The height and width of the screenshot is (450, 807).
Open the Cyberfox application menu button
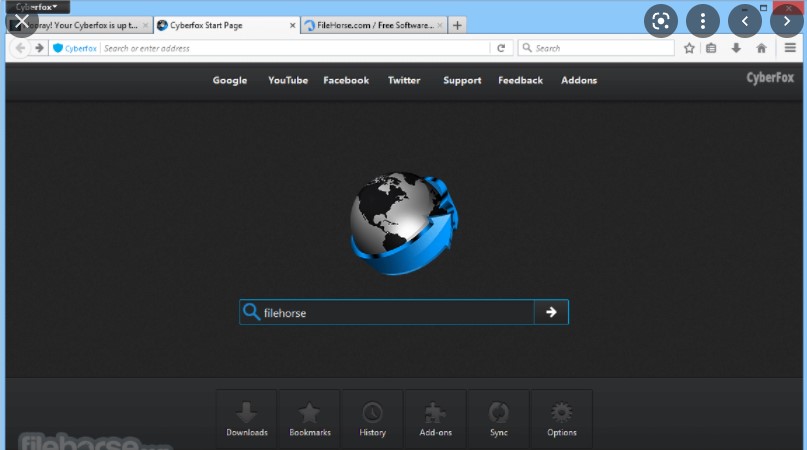[37, 7]
